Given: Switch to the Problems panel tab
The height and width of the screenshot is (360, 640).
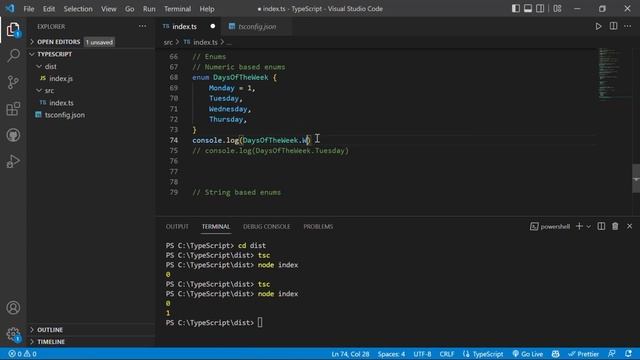Looking at the screenshot, I should pyautogui.click(x=318, y=227).
